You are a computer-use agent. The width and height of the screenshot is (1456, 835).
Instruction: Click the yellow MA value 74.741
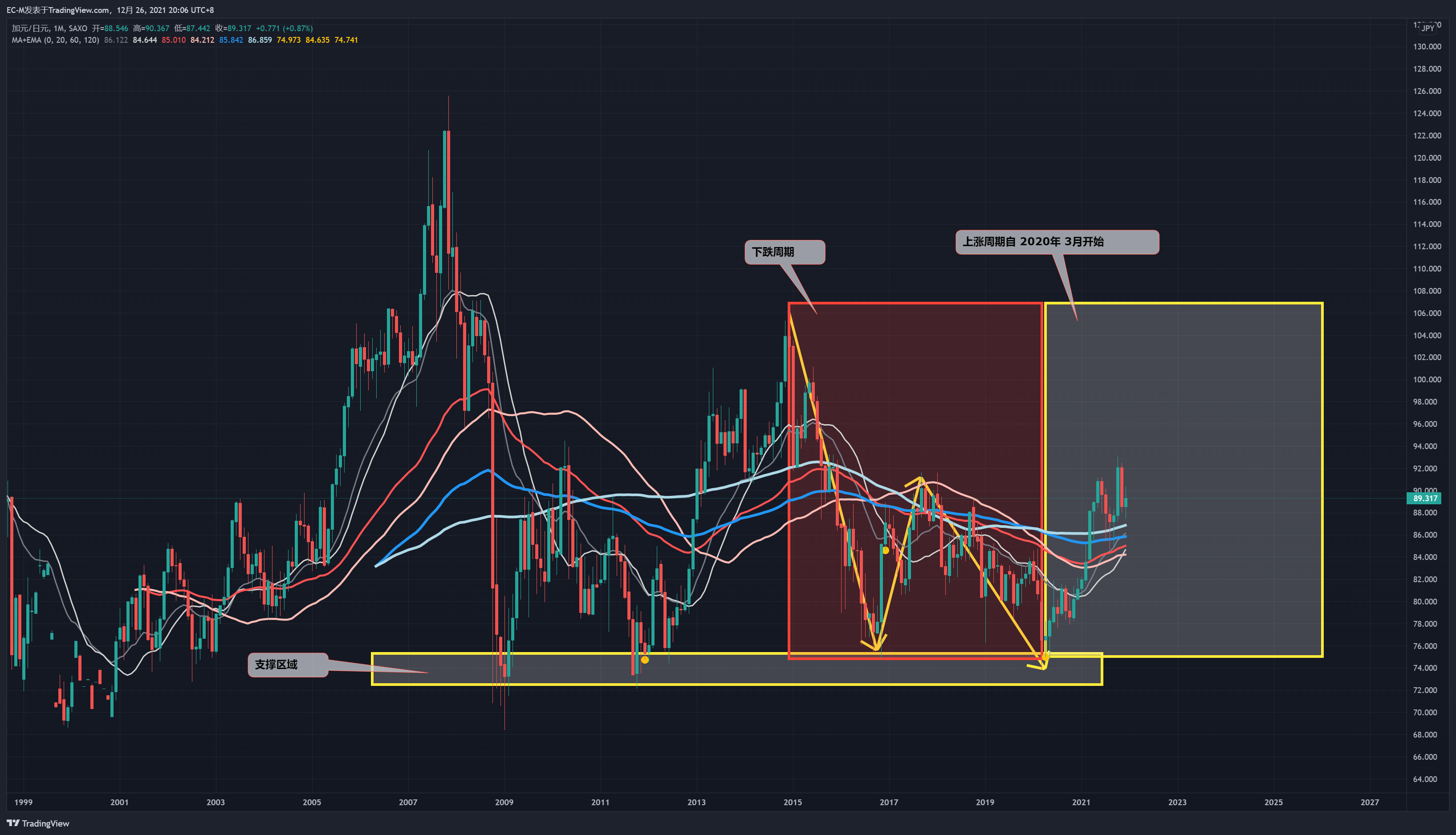pyautogui.click(x=346, y=40)
